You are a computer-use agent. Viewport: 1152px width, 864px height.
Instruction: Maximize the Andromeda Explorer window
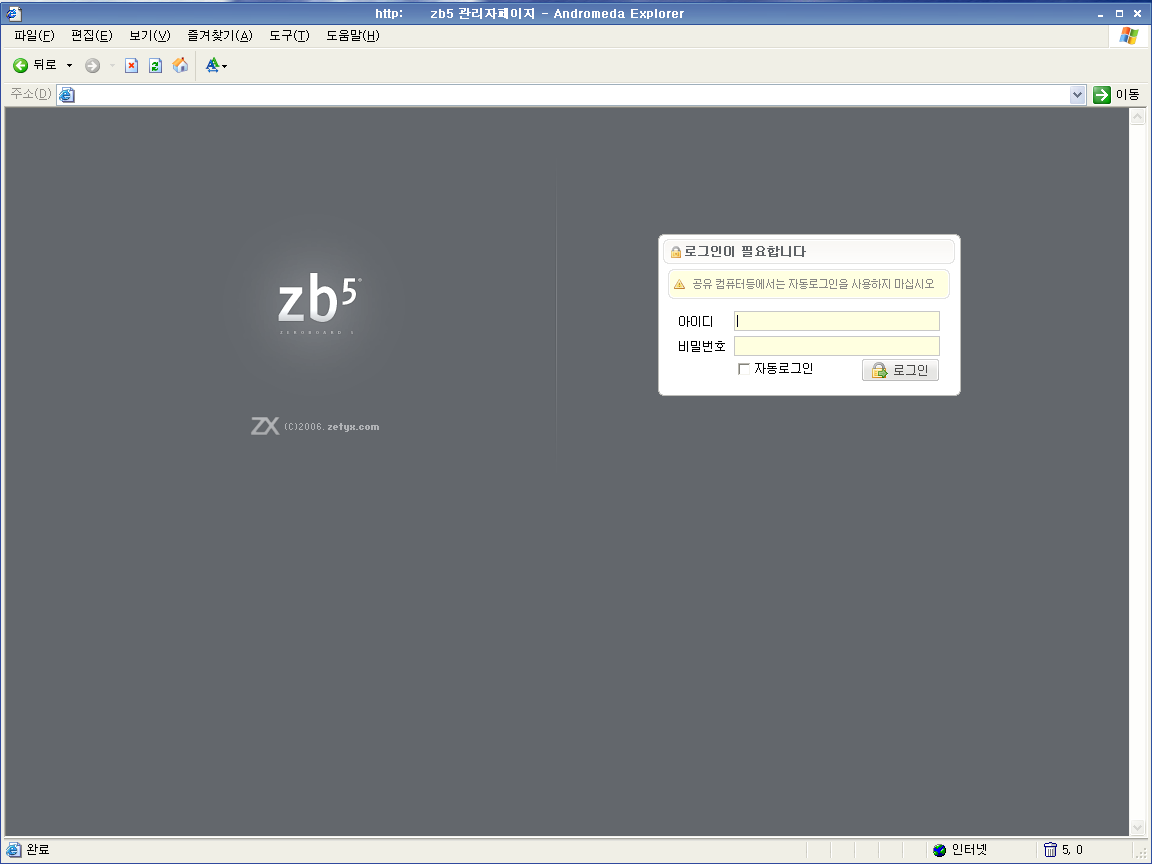pyautogui.click(x=1119, y=14)
